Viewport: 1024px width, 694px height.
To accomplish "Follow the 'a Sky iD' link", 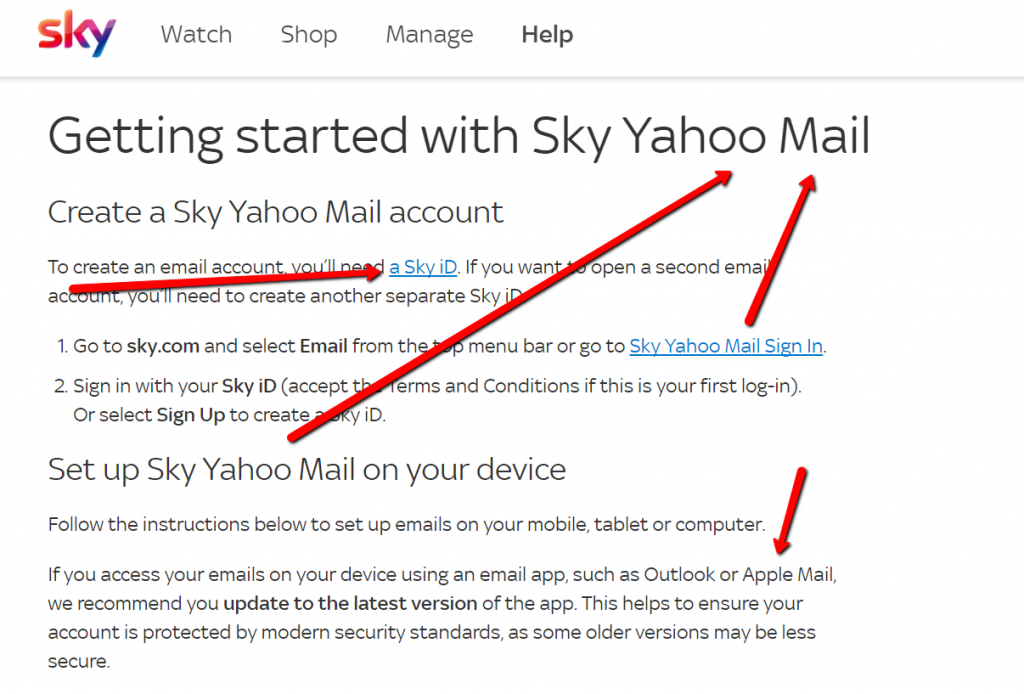I will point(422,267).
